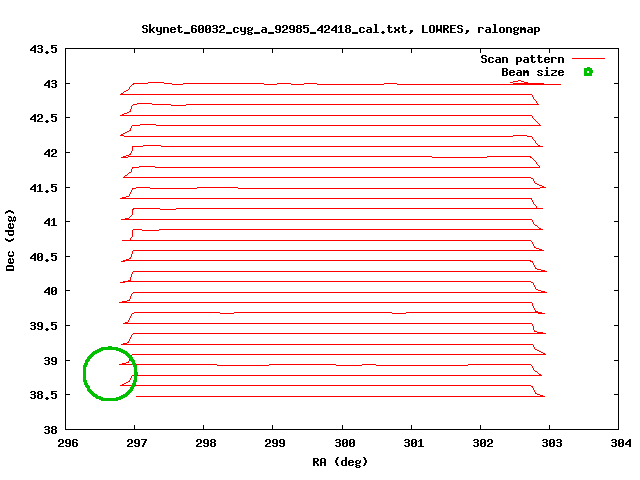Click the 'RA (deg)' axis label
Screen dimensions: 640x480
[x=340, y=462]
